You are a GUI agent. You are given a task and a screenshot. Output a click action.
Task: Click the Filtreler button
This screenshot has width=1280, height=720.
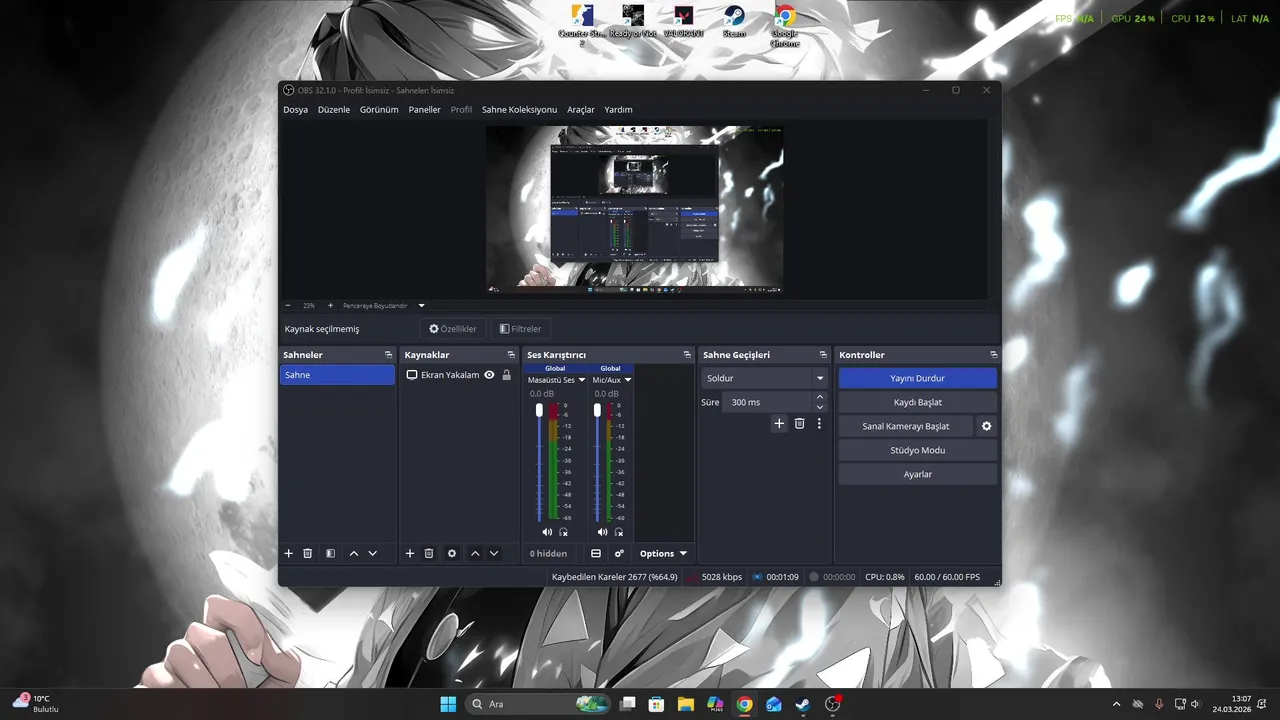[x=520, y=328]
